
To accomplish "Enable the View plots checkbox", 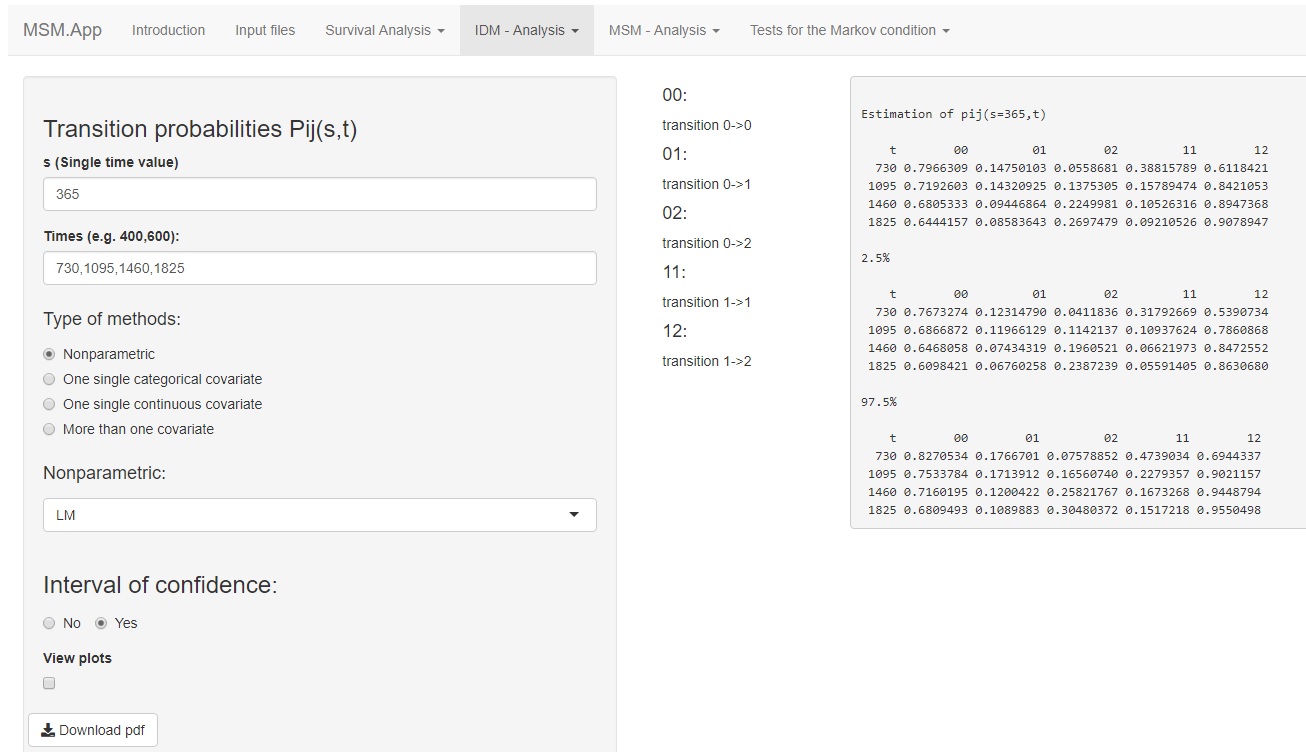I will tap(49, 684).
